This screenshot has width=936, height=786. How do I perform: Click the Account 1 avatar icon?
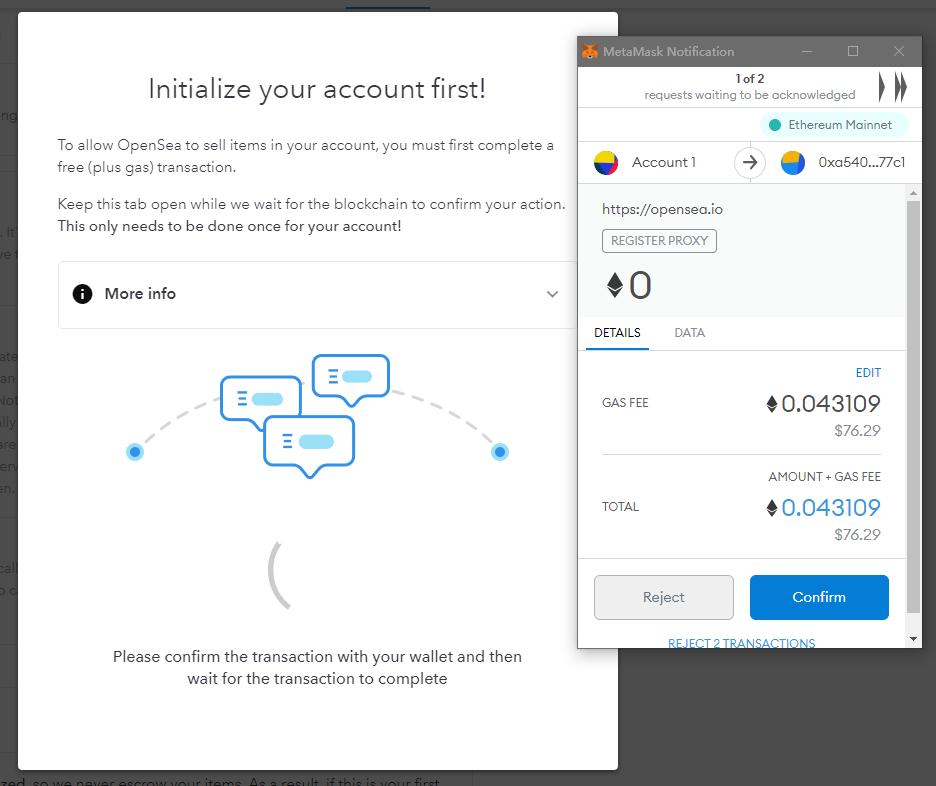606,162
